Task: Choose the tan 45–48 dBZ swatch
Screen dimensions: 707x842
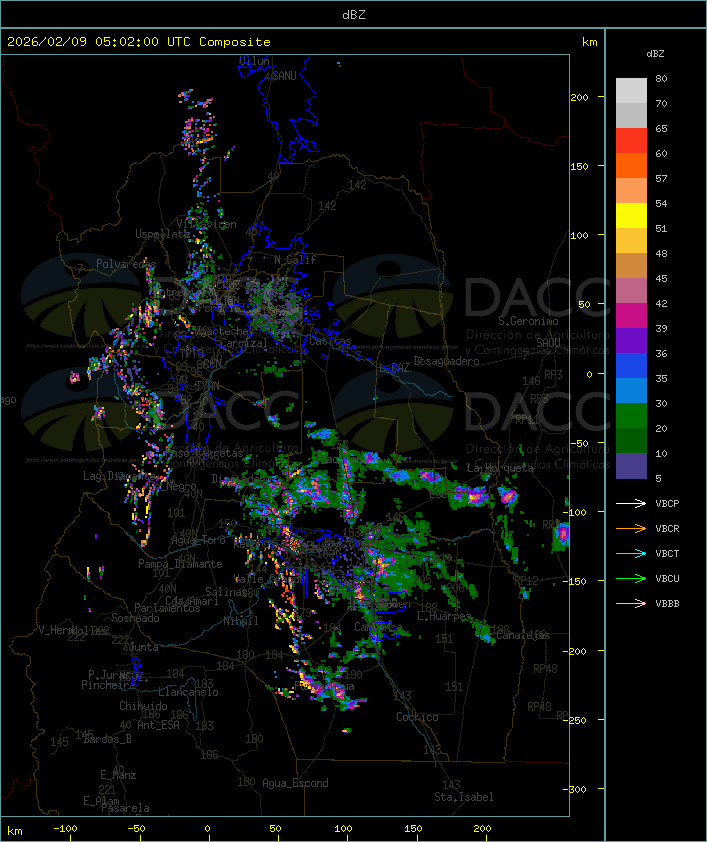Action: click(631, 266)
